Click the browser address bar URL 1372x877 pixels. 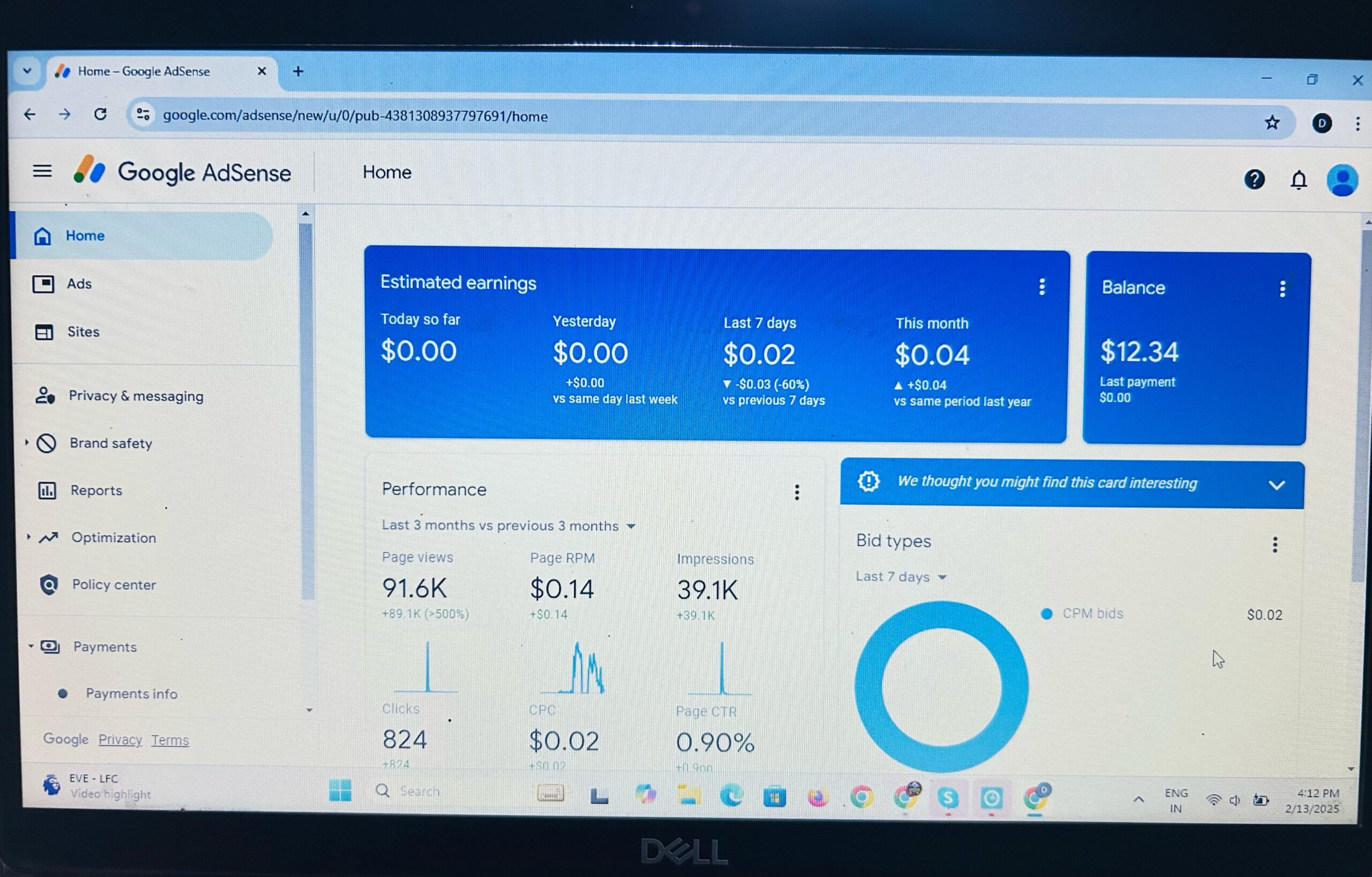355,116
